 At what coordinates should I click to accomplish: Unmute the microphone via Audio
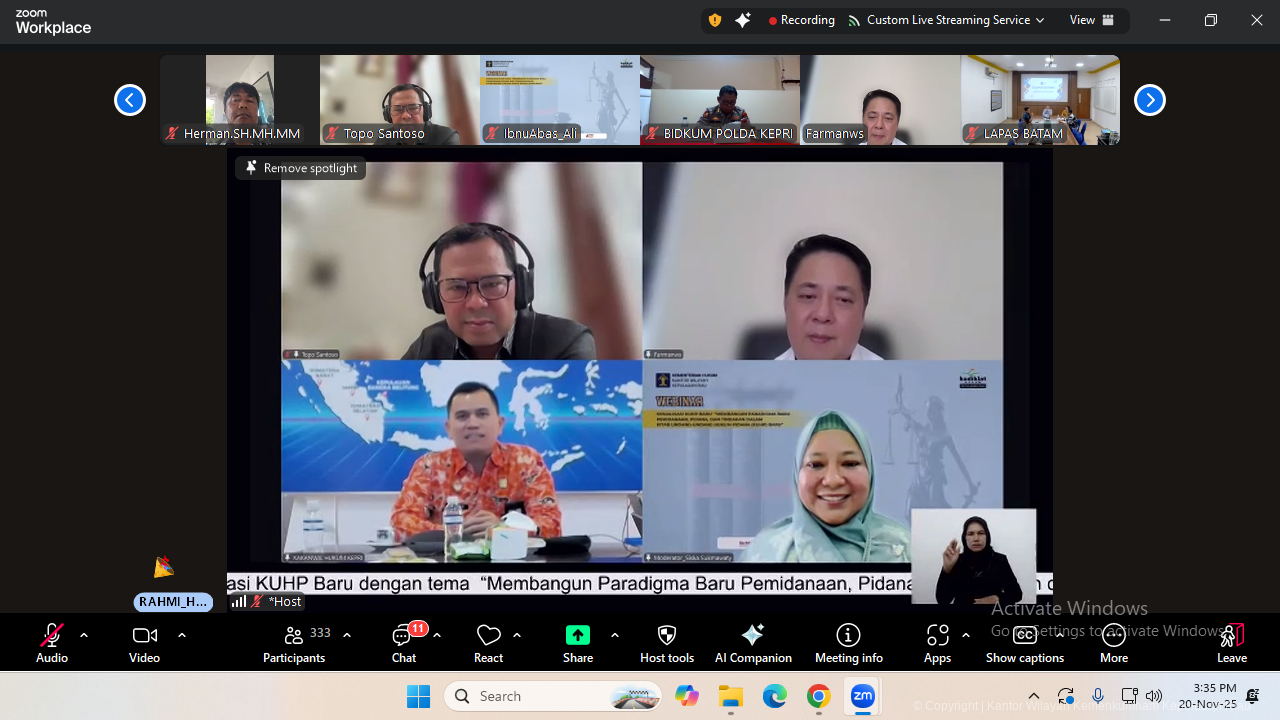pyautogui.click(x=52, y=642)
